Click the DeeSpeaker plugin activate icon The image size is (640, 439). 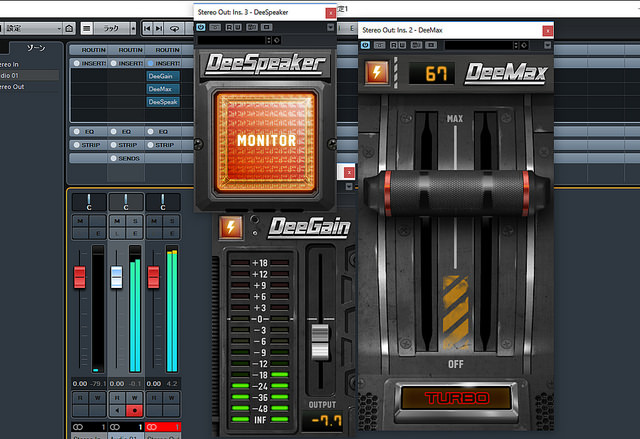click(201, 27)
